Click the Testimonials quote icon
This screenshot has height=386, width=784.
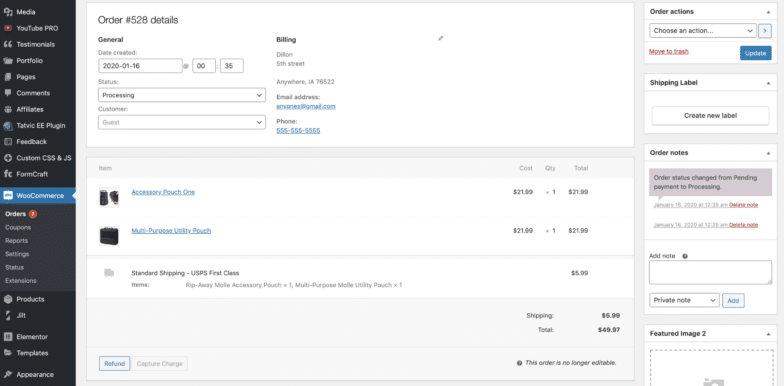(x=8, y=44)
